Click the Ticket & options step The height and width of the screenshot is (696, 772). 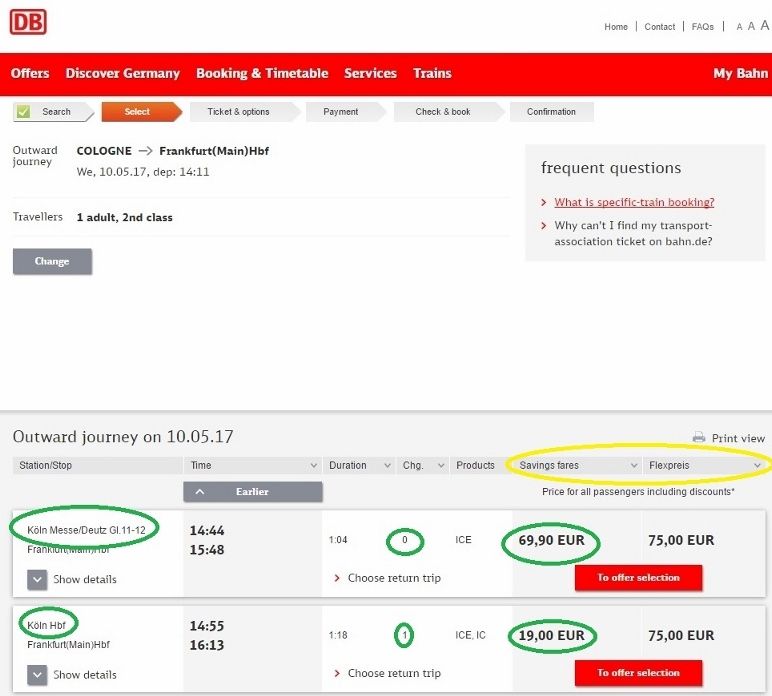(244, 112)
